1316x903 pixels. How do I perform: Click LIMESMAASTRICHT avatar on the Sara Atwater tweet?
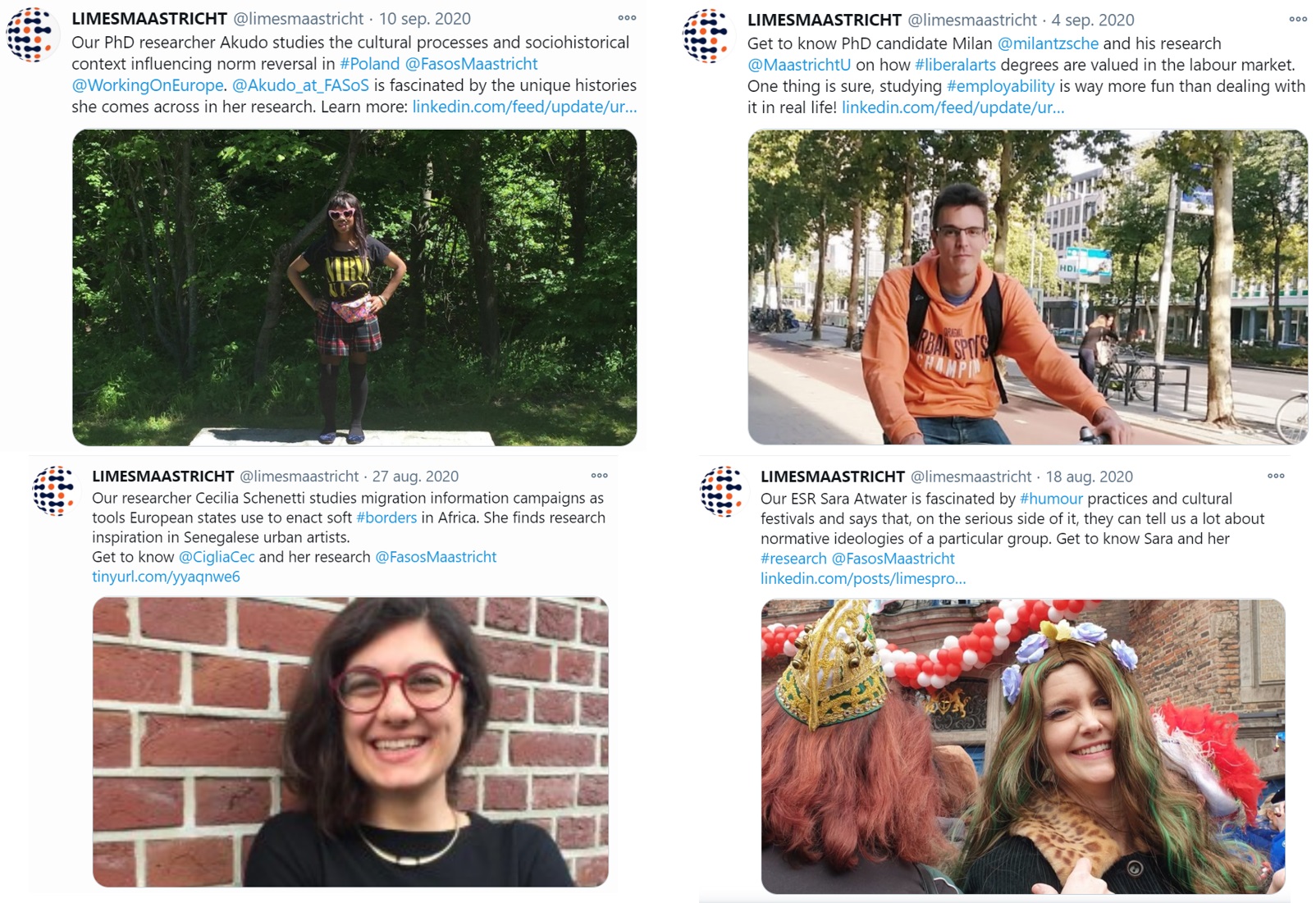tap(722, 491)
